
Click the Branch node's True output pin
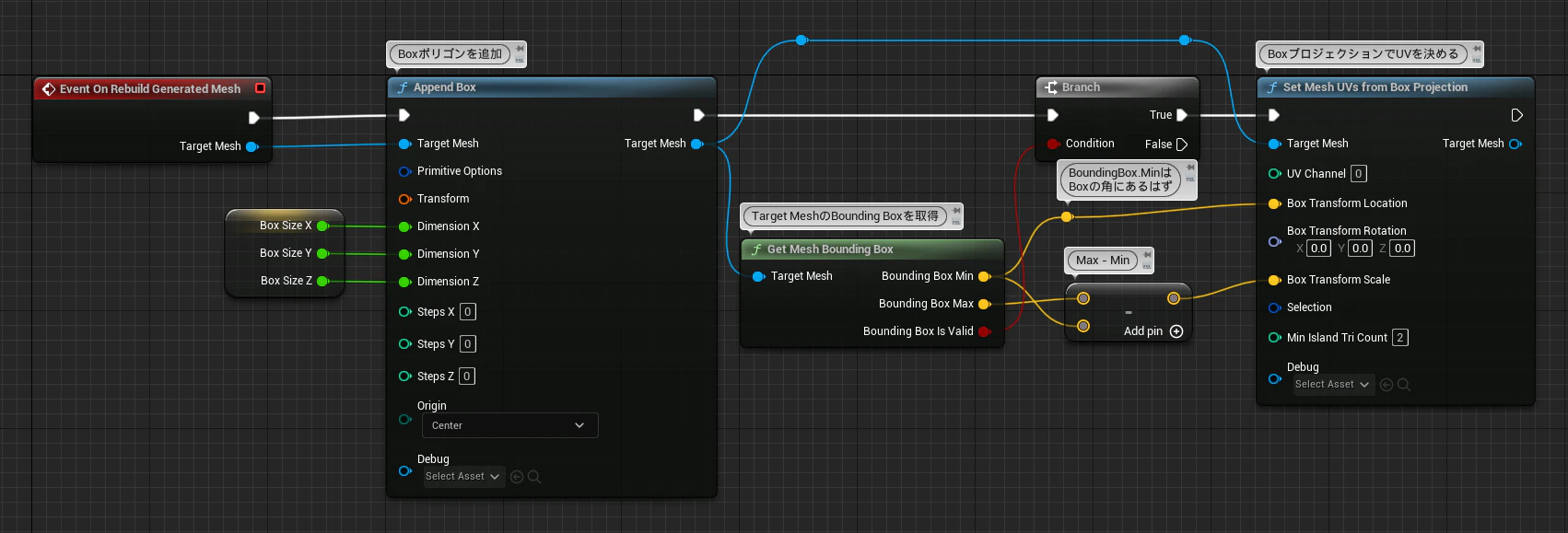1182,115
